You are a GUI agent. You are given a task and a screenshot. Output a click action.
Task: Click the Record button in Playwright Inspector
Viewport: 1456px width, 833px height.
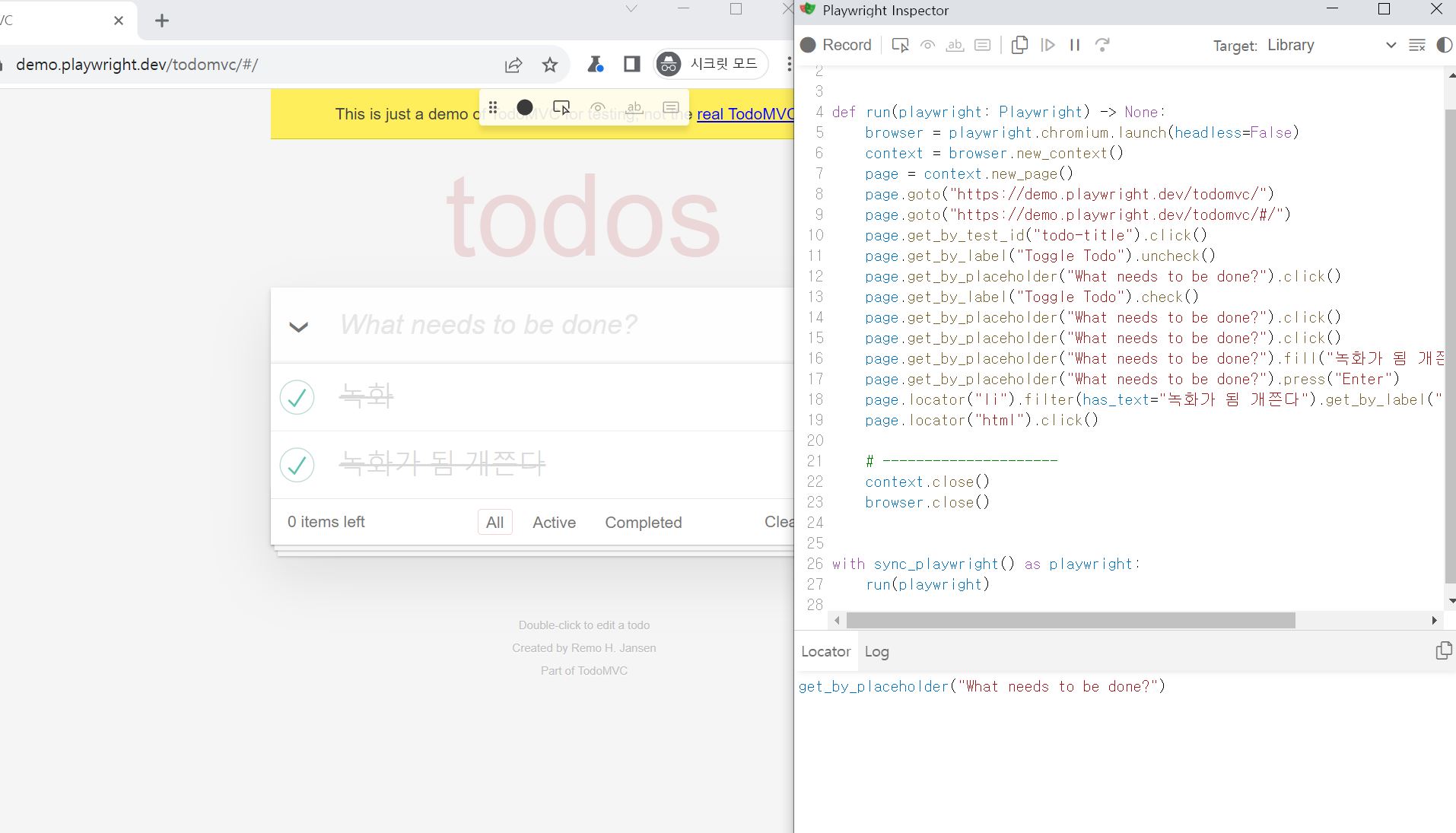(x=836, y=45)
